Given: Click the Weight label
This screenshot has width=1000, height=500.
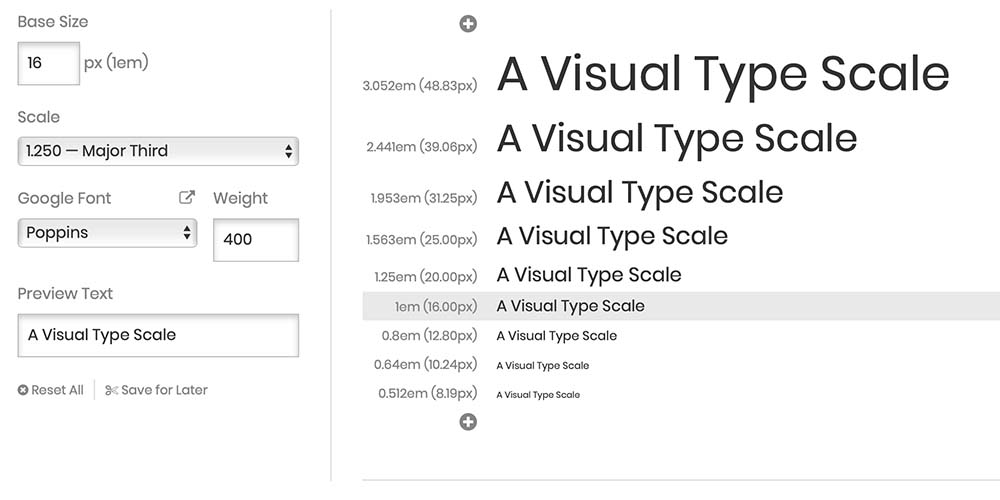Looking at the screenshot, I should 240,198.
